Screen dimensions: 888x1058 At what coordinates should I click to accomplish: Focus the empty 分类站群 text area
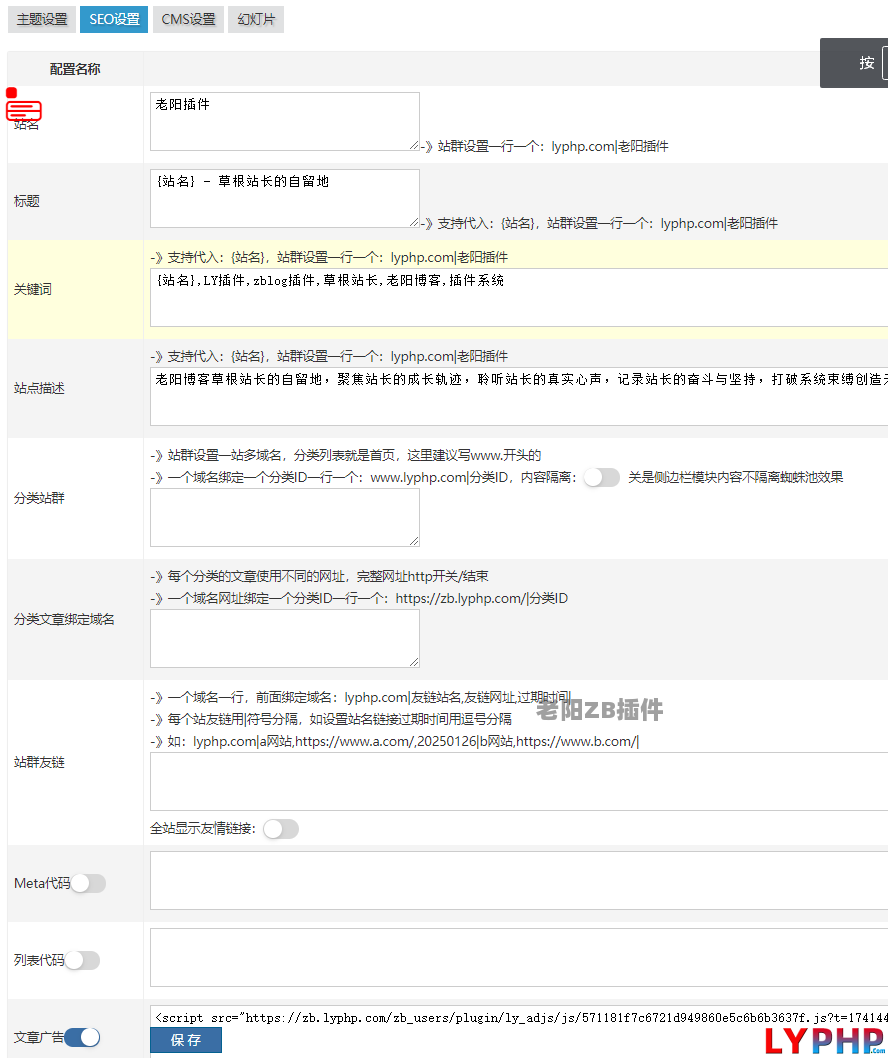pyautogui.click(x=285, y=518)
